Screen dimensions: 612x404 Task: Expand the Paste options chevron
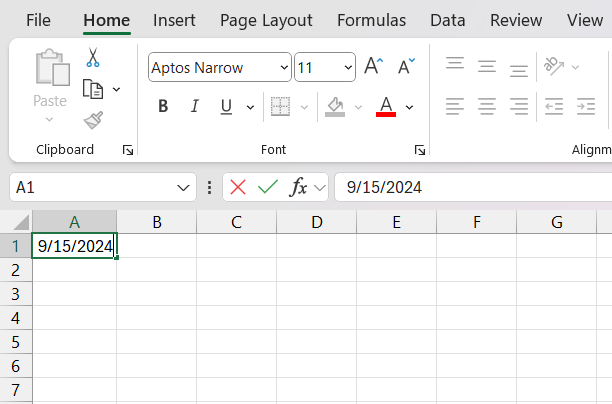(49, 119)
